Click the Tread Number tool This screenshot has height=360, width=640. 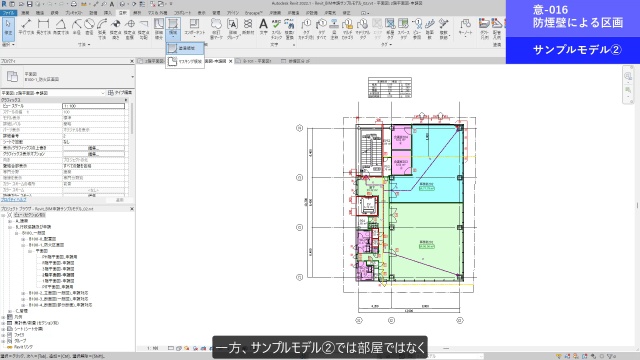[430, 29]
